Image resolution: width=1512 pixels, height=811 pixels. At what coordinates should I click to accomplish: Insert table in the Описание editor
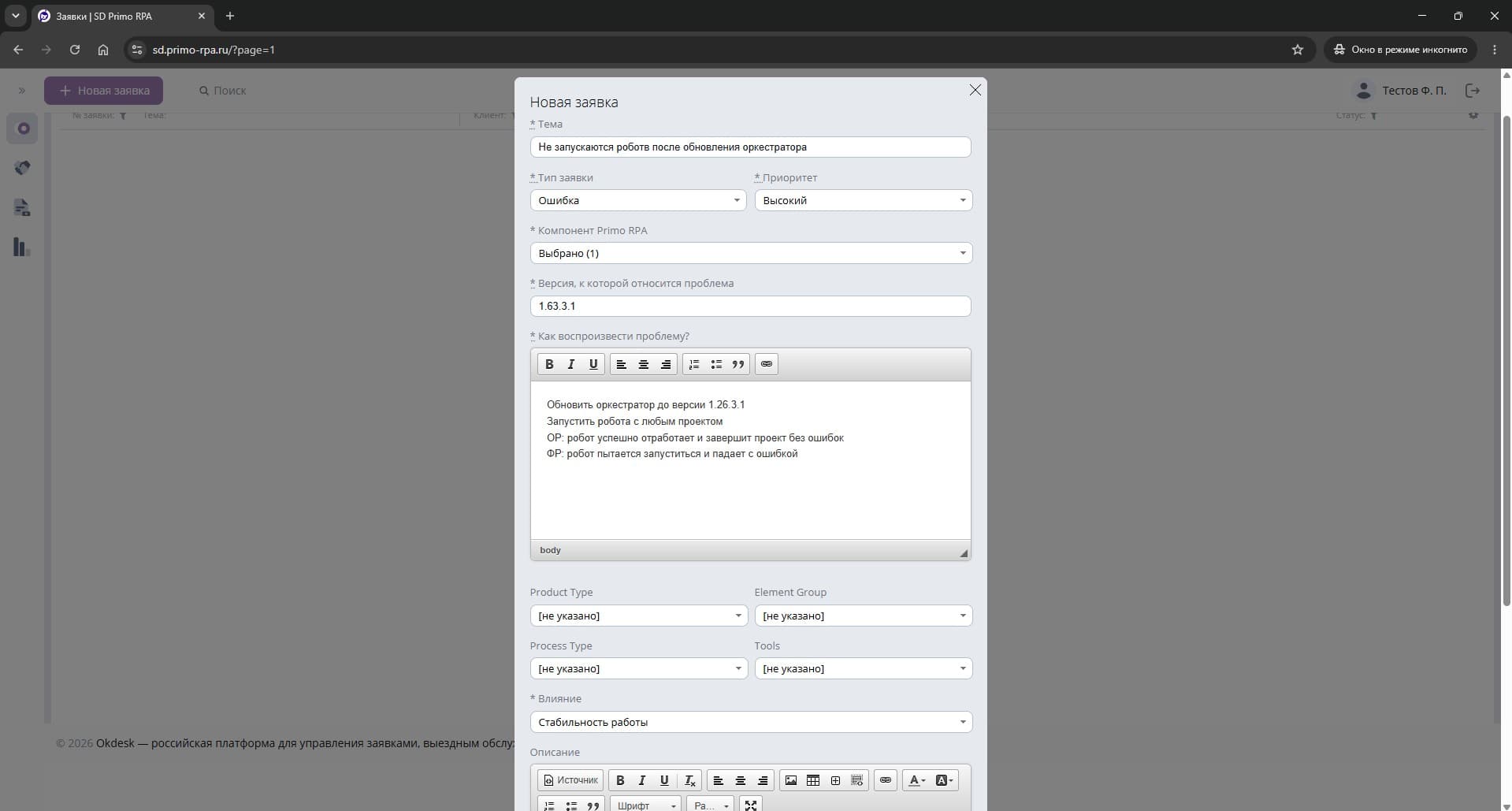click(x=813, y=780)
